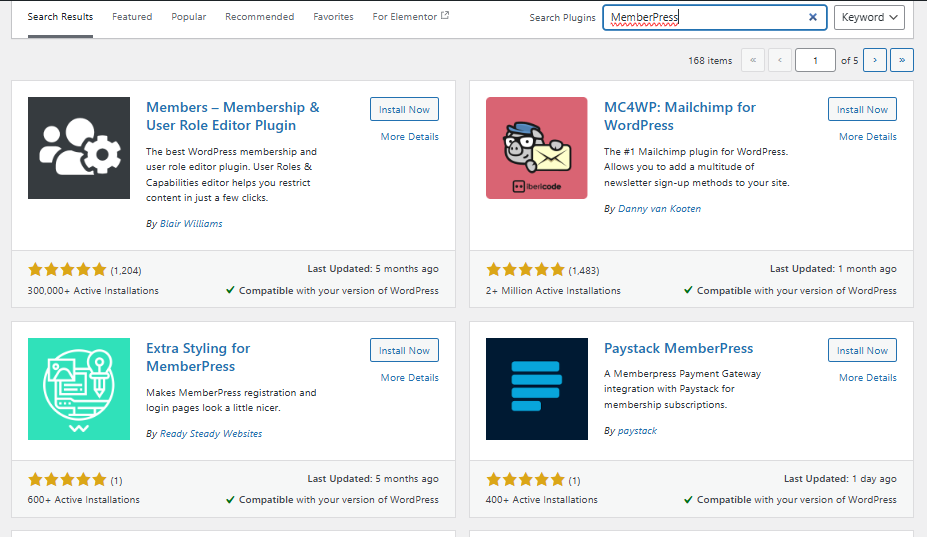Jump to last page of results
927x537 pixels.
coord(902,60)
